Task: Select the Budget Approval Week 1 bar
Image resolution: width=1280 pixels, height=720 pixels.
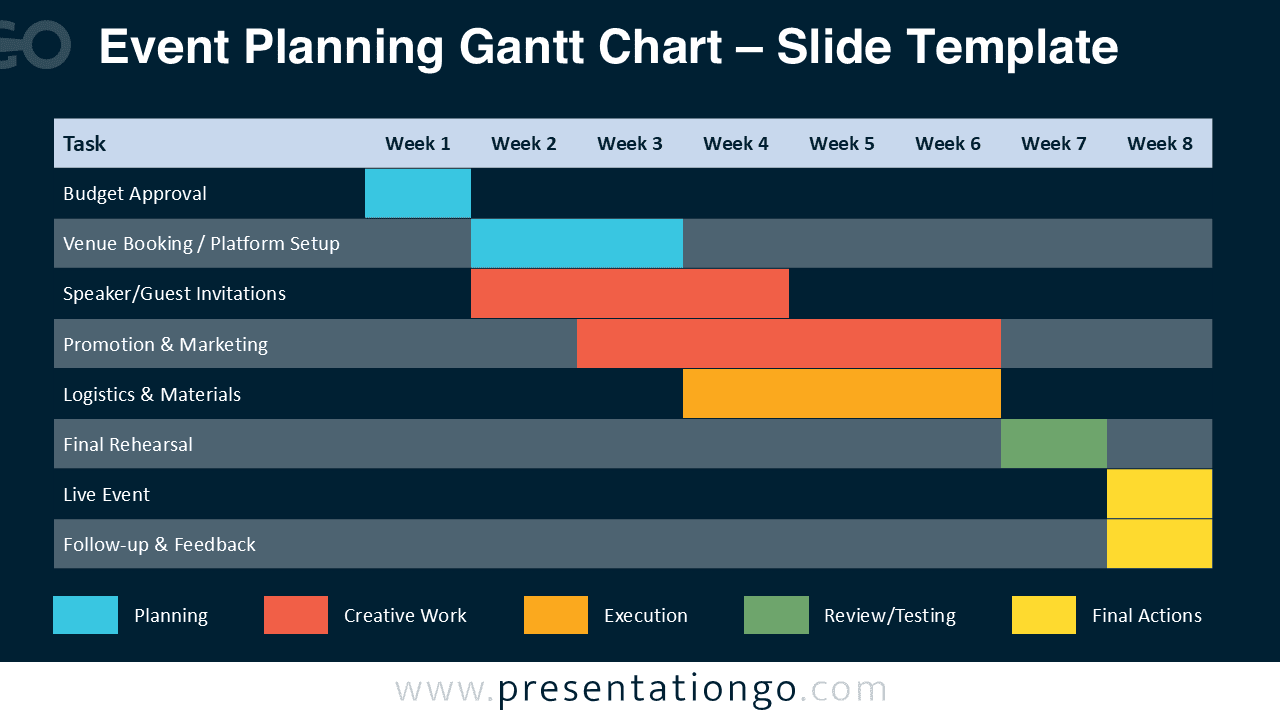Action: 418,193
